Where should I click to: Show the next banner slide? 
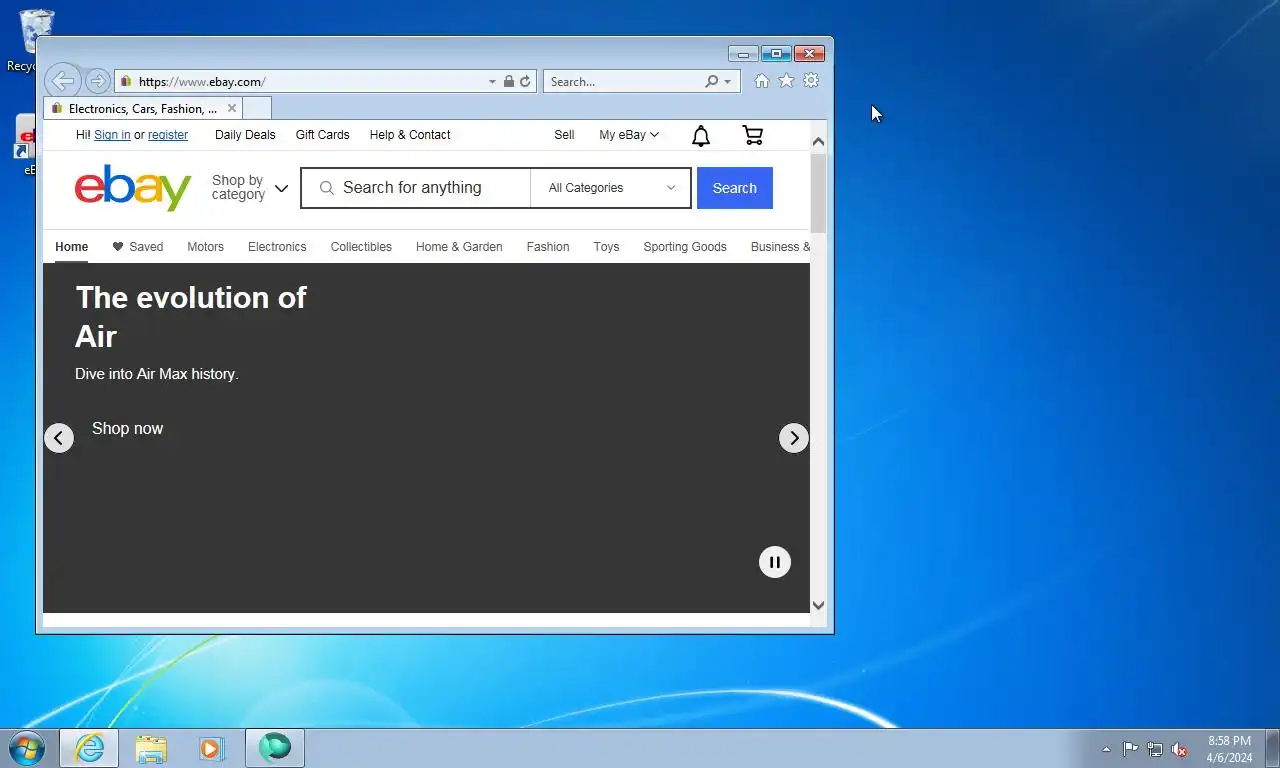[x=794, y=438]
